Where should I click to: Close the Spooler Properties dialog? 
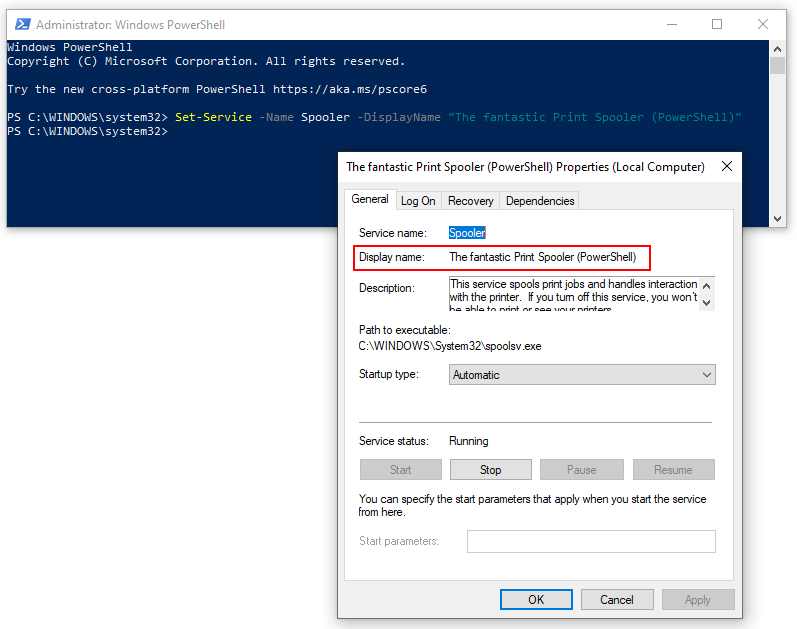(x=727, y=166)
